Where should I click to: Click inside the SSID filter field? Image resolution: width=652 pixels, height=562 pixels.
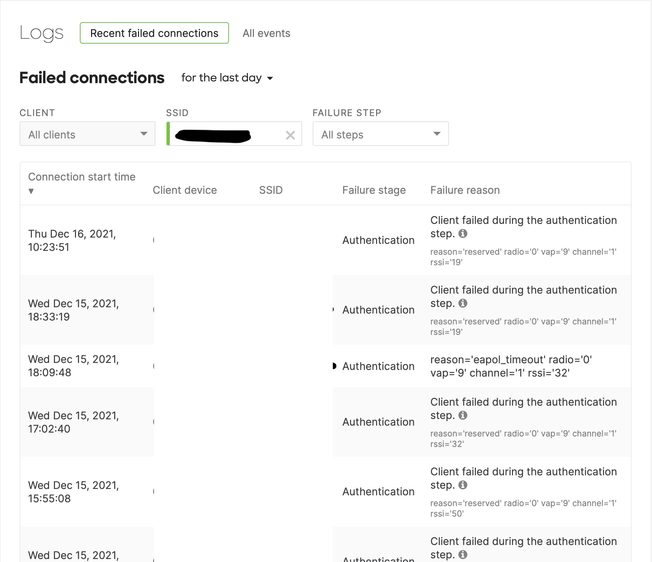coord(225,135)
